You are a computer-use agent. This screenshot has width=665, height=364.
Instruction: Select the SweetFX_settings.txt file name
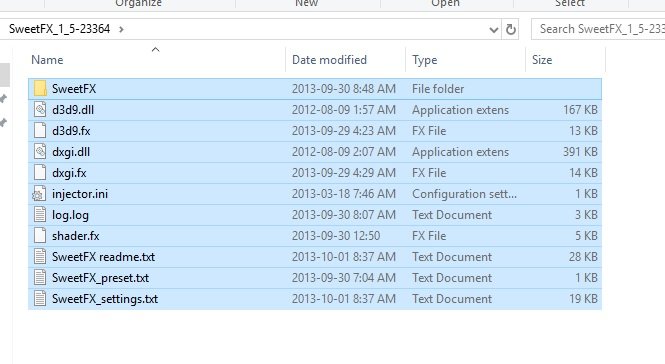[105, 299]
